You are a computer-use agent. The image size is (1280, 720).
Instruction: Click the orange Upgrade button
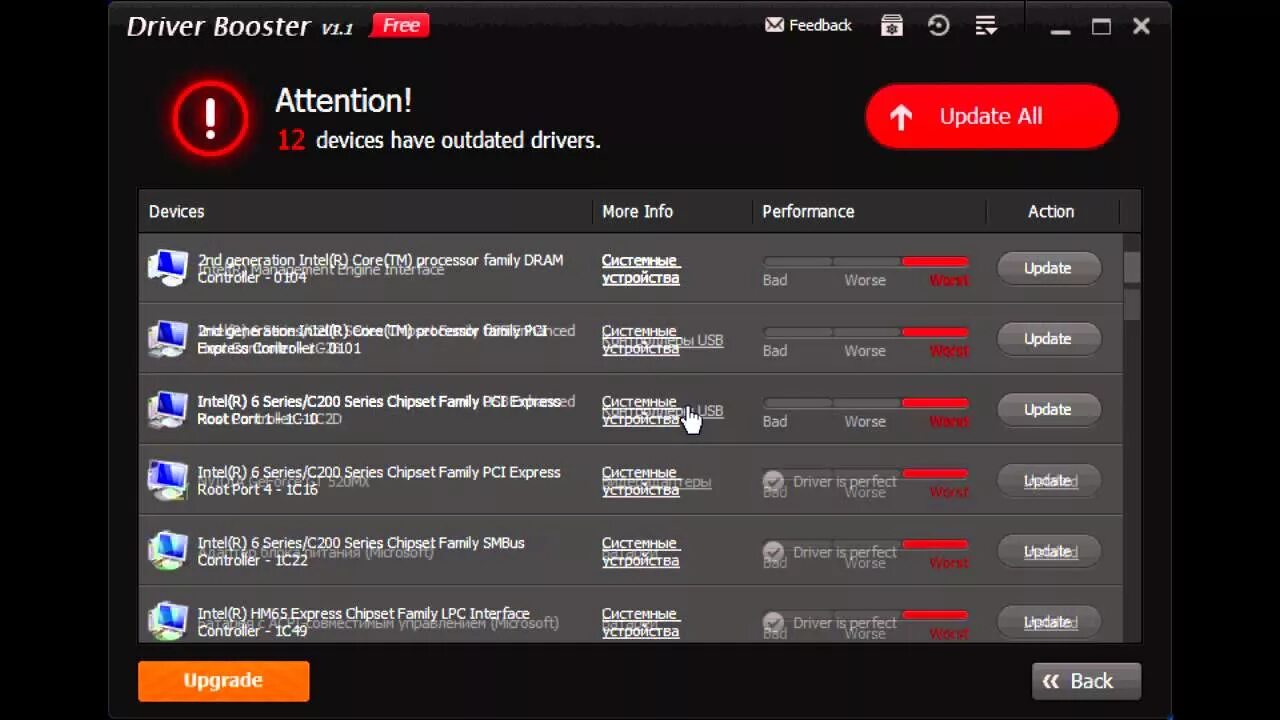223,681
